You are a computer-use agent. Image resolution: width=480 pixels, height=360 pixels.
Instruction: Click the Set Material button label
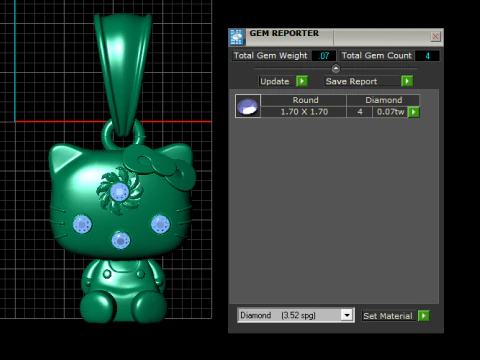click(388, 316)
